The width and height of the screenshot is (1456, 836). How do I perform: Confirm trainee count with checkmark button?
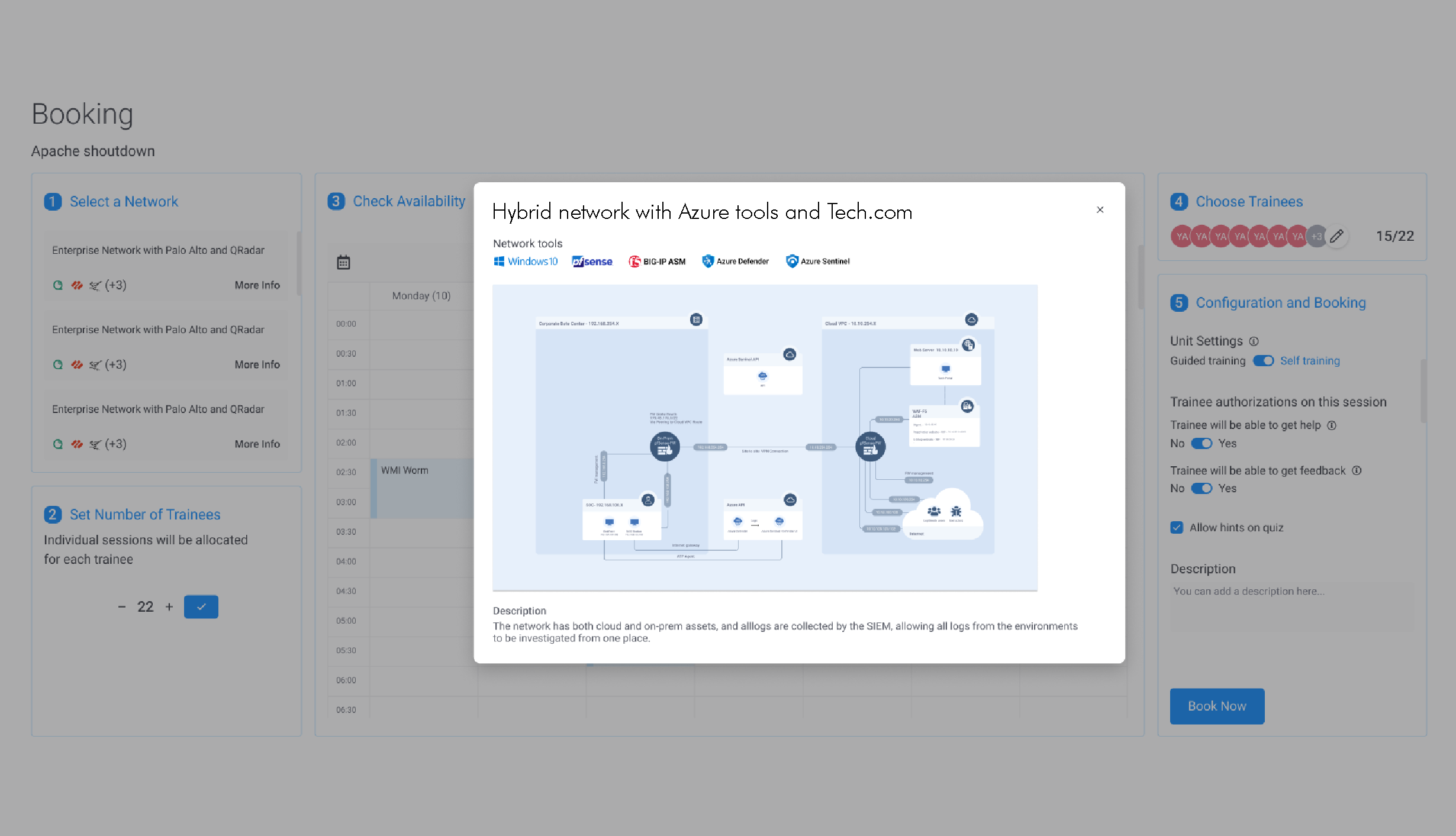tap(201, 607)
